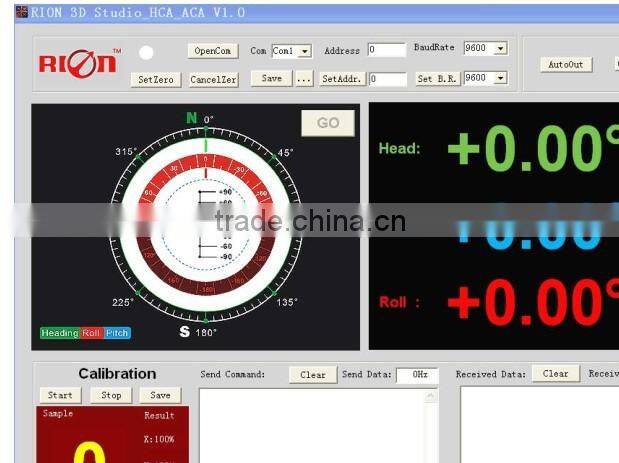The height and width of the screenshot is (463, 619).
Task: Click the CancelZer button
Action: [213, 80]
